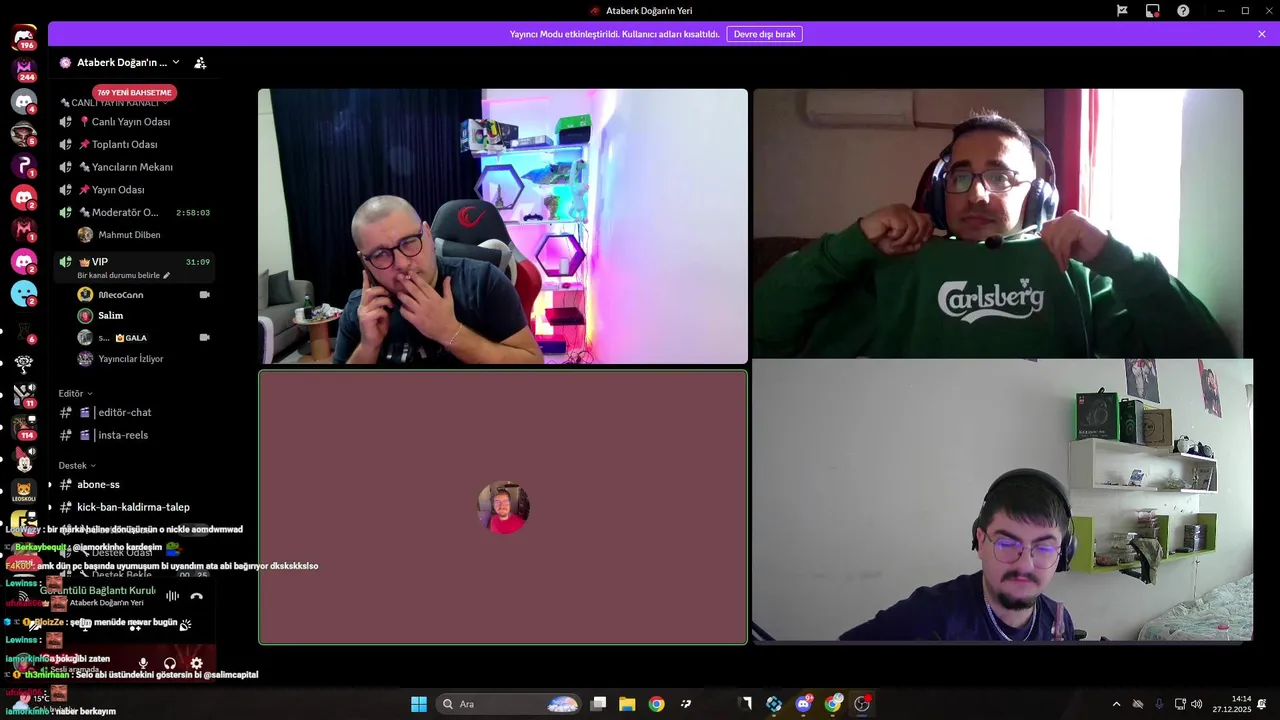Open the Discord inbox icon in title bar
1280x720 pixels.
coord(1152,11)
